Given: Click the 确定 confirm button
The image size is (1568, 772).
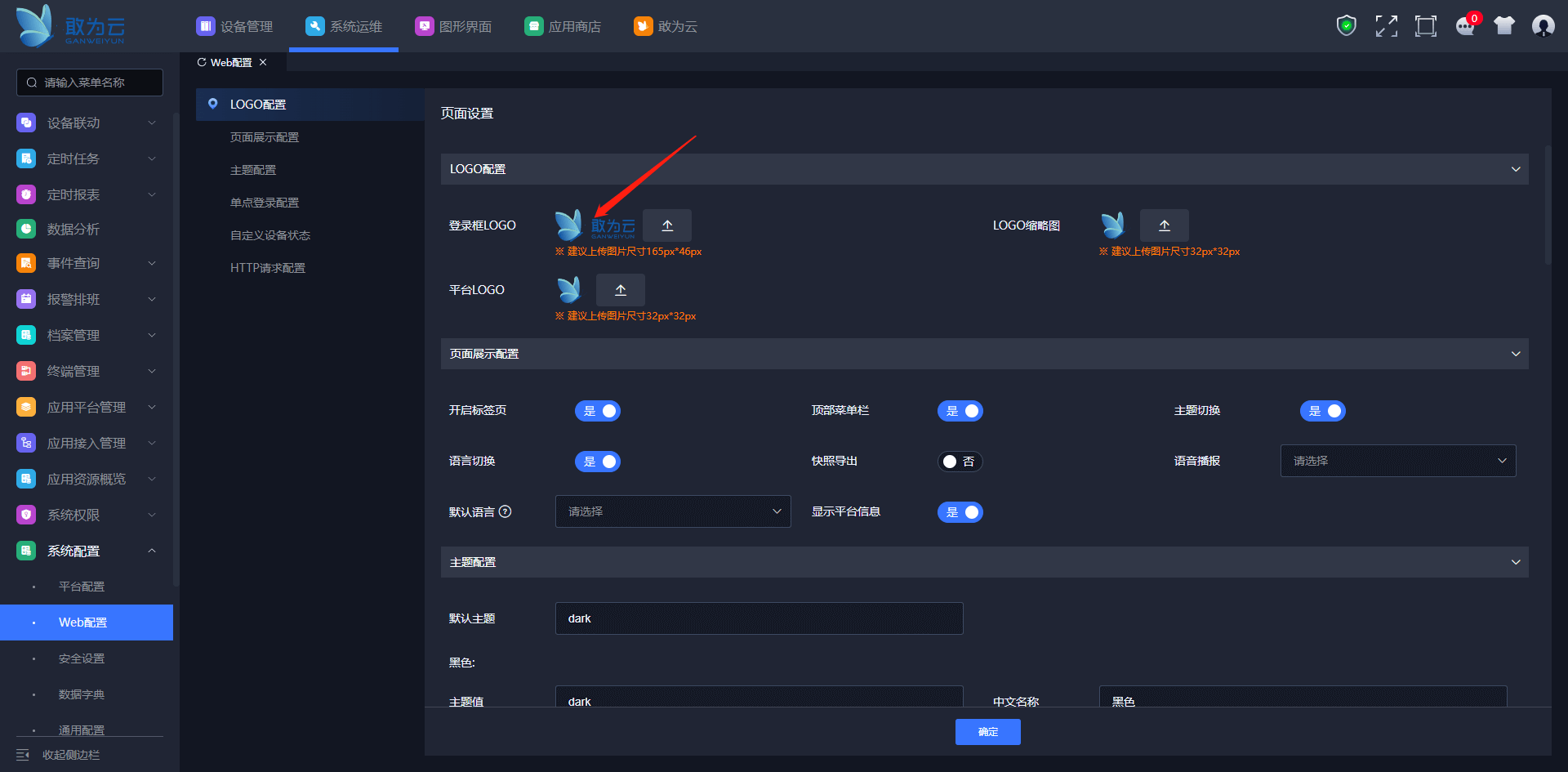Looking at the screenshot, I should 988,732.
